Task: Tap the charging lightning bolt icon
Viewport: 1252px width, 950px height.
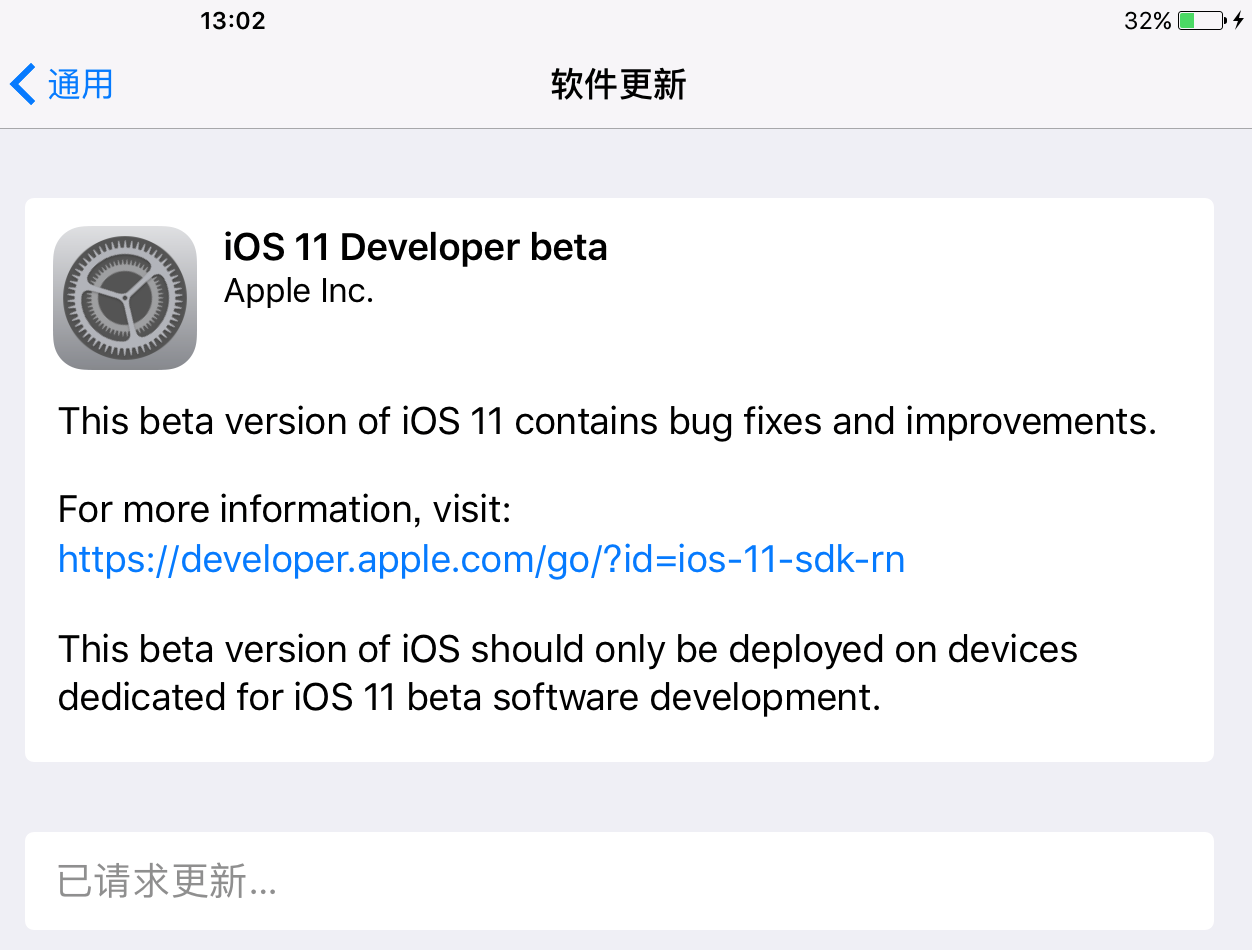Action: (1238, 21)
